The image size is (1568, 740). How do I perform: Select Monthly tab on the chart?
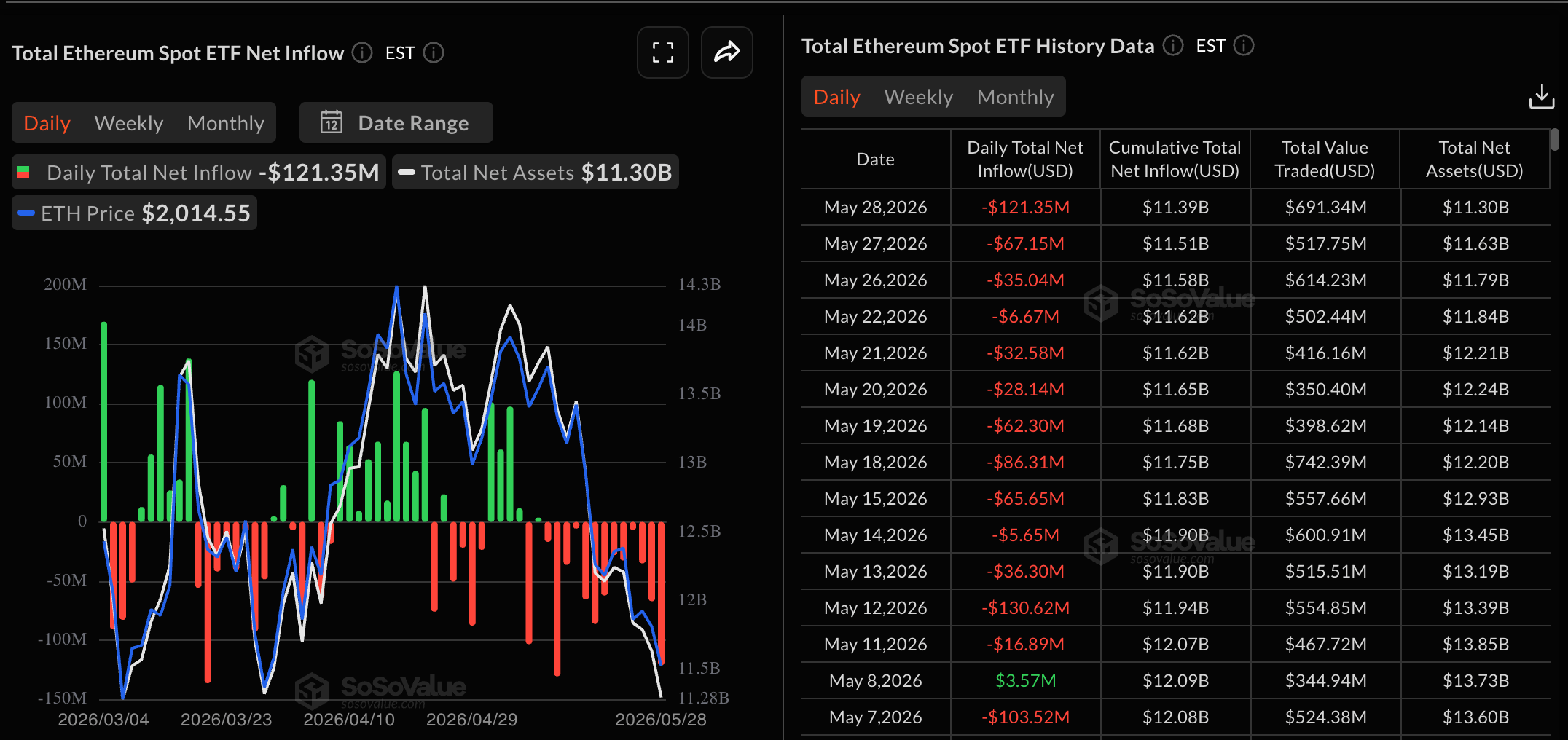click(226, 123)
